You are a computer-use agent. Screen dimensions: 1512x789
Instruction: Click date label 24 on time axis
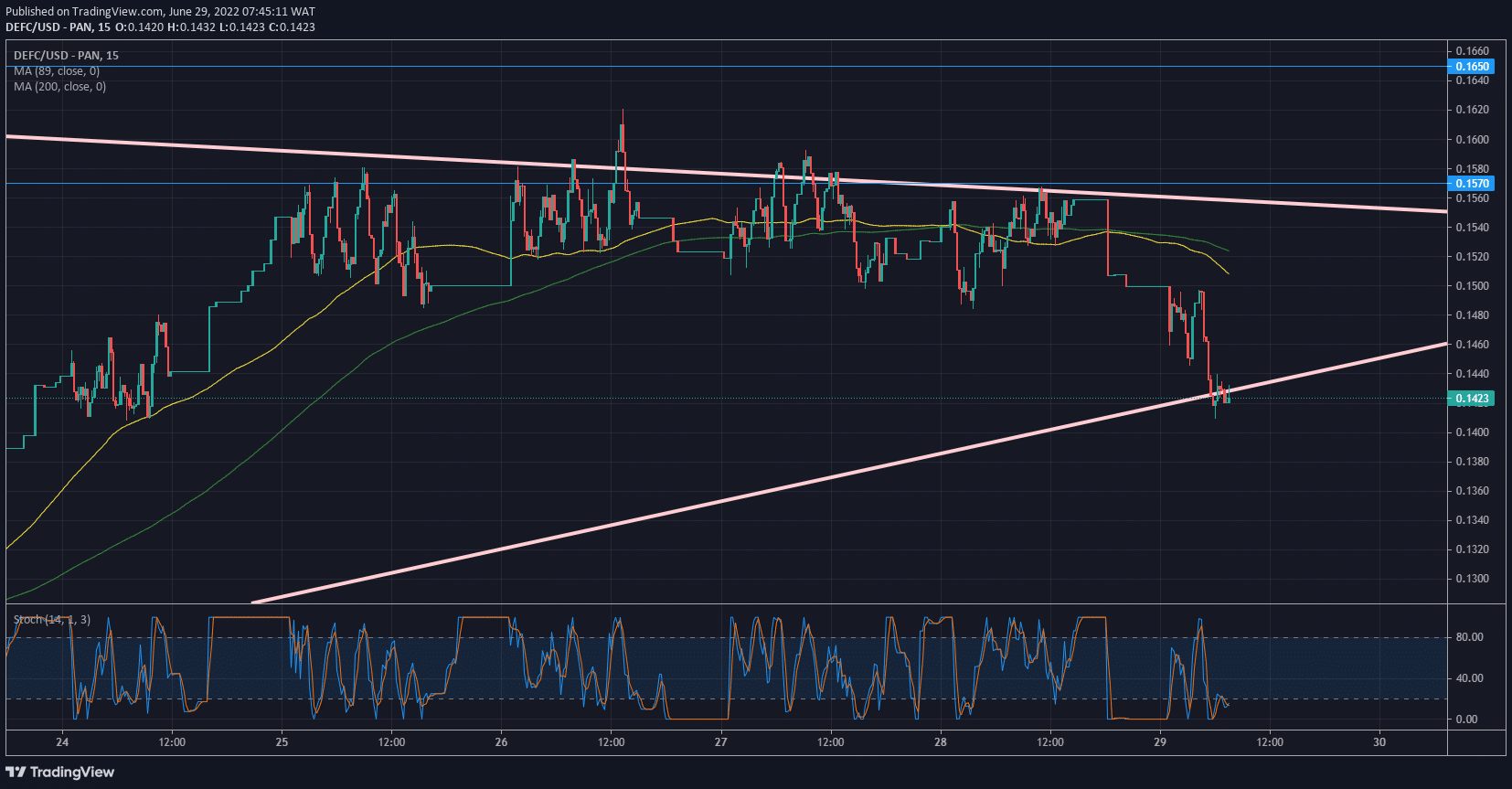click(x=62, y=742)
